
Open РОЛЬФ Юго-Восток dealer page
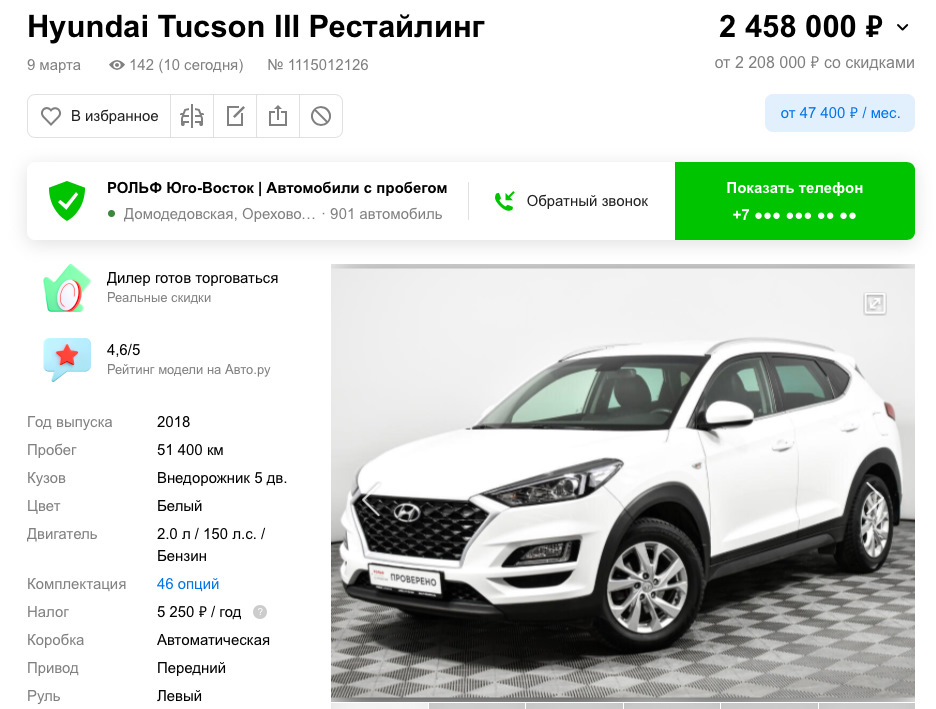(x=277, y=188)
